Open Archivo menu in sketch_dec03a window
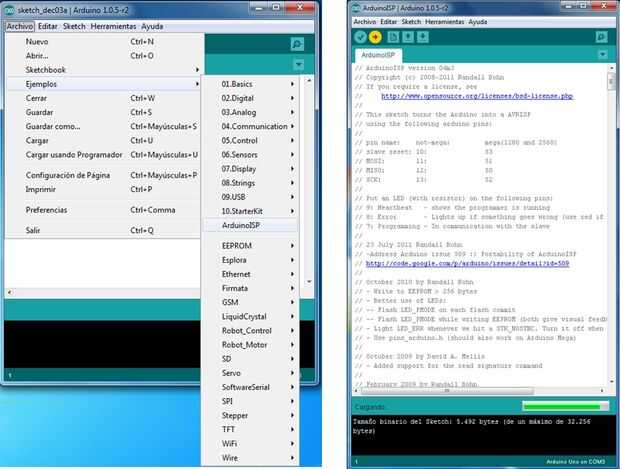620x469 pixels. point(20,26)
